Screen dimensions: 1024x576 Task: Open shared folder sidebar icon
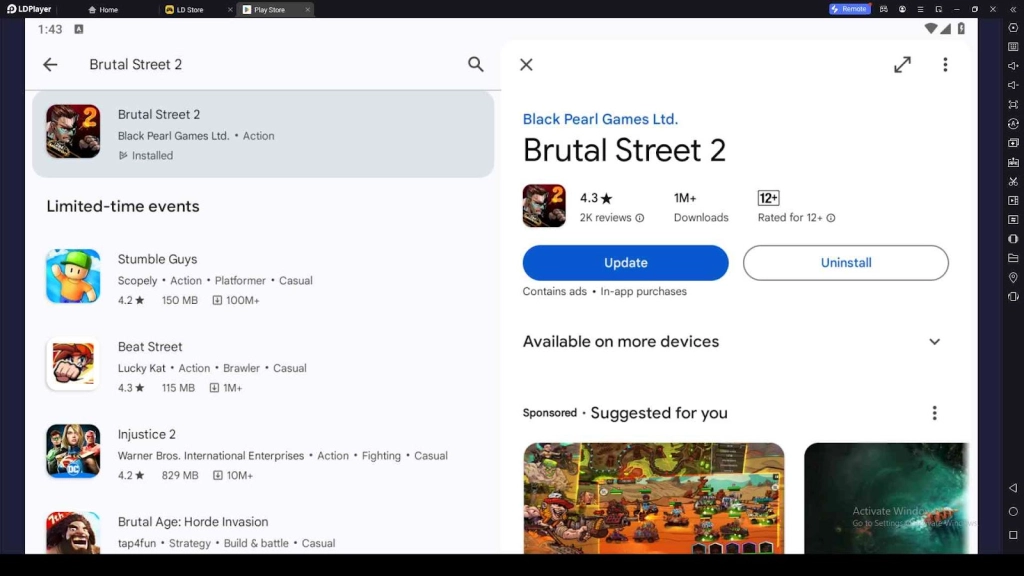coord(1013,258)
